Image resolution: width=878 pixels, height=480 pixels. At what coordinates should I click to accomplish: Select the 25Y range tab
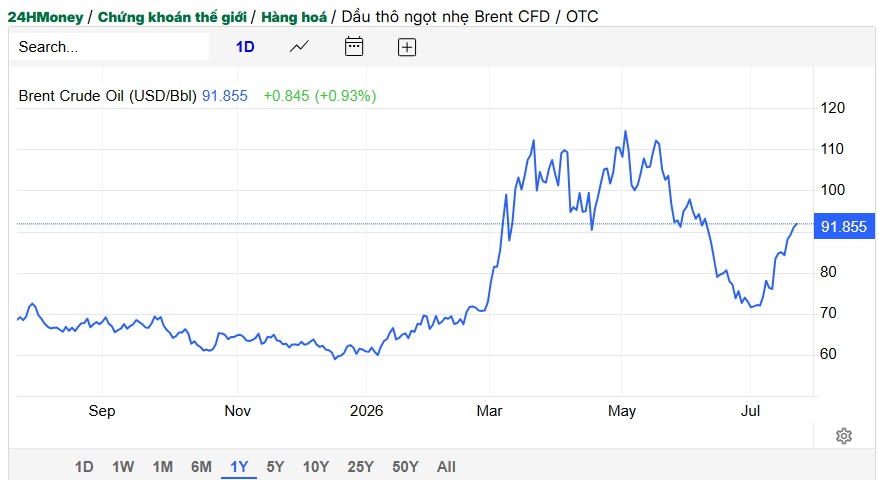[x=360, y=467]
